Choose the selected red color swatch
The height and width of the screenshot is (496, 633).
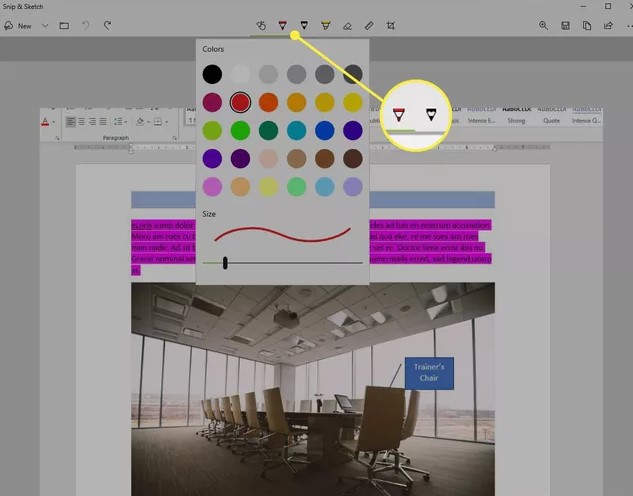pyautogui.click(x=240, y=103)
